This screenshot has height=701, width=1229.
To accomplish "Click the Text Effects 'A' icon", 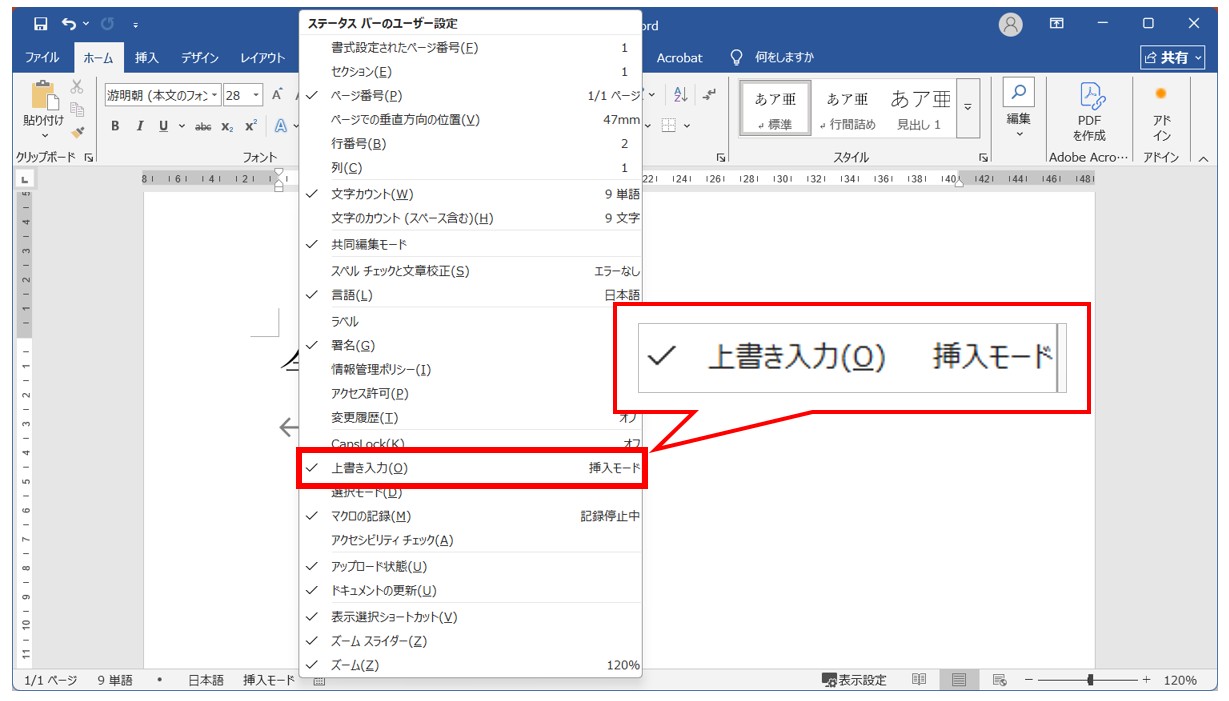I will tap(281, 126).
